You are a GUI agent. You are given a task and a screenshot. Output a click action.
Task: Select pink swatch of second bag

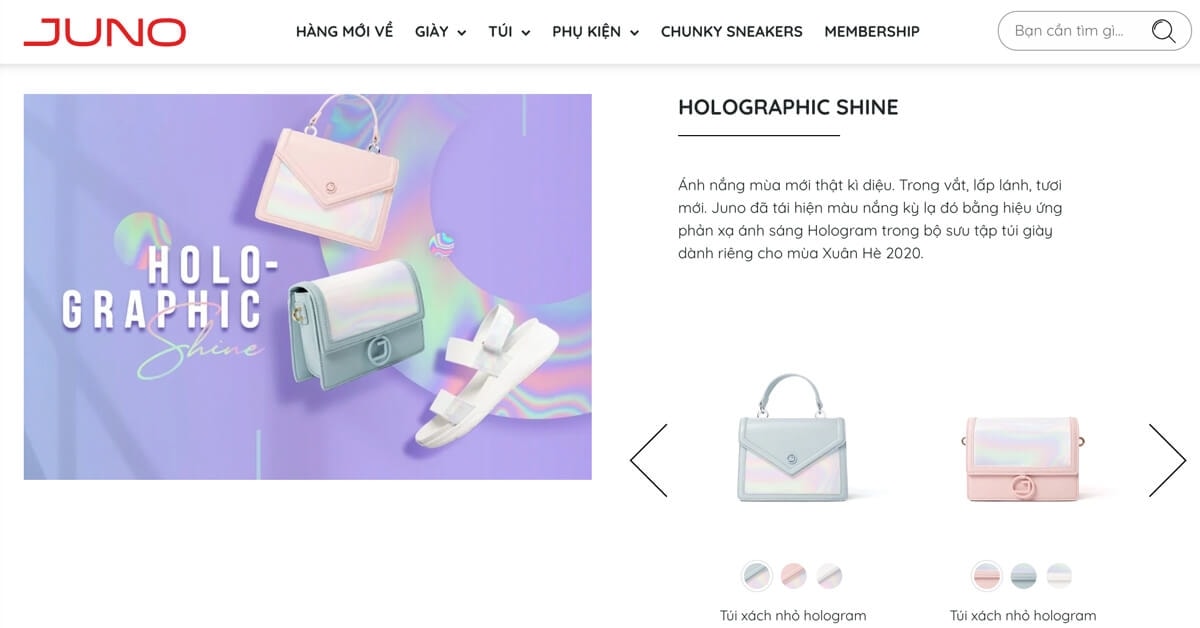click(987, 576)
